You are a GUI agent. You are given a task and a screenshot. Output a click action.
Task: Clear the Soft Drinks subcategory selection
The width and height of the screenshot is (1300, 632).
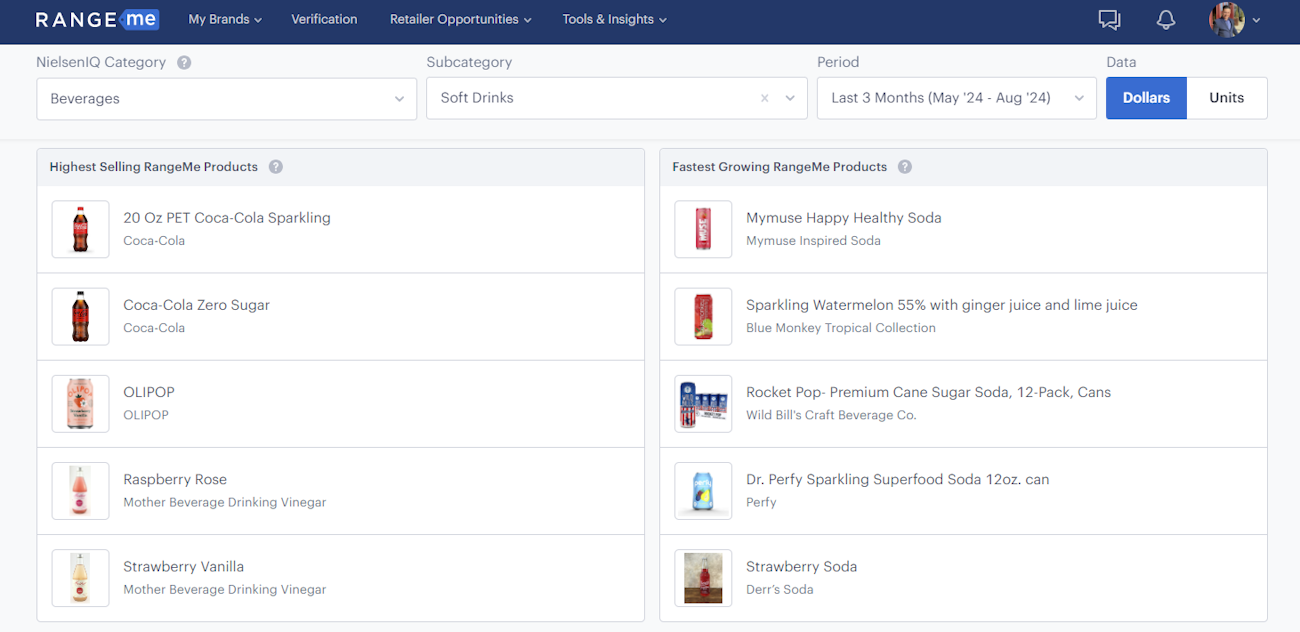(765, 99)
